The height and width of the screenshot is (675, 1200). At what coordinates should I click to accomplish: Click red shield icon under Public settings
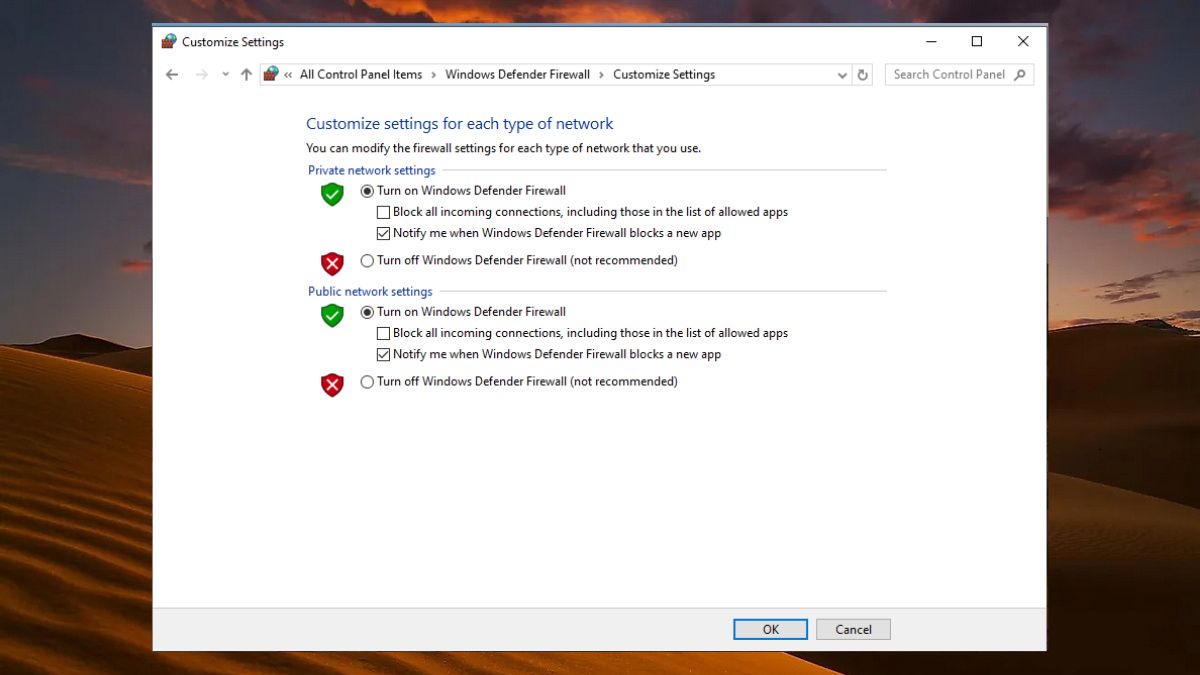(x=332, y=384)
